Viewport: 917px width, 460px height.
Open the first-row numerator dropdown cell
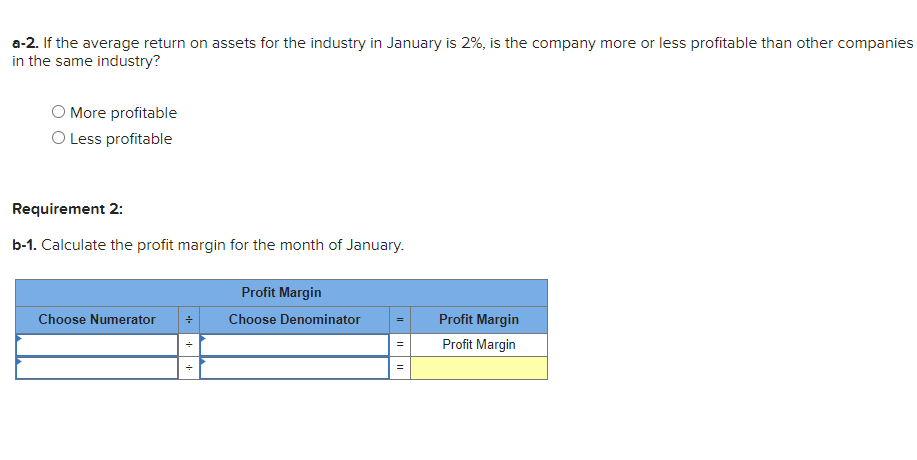coord(97,345)
